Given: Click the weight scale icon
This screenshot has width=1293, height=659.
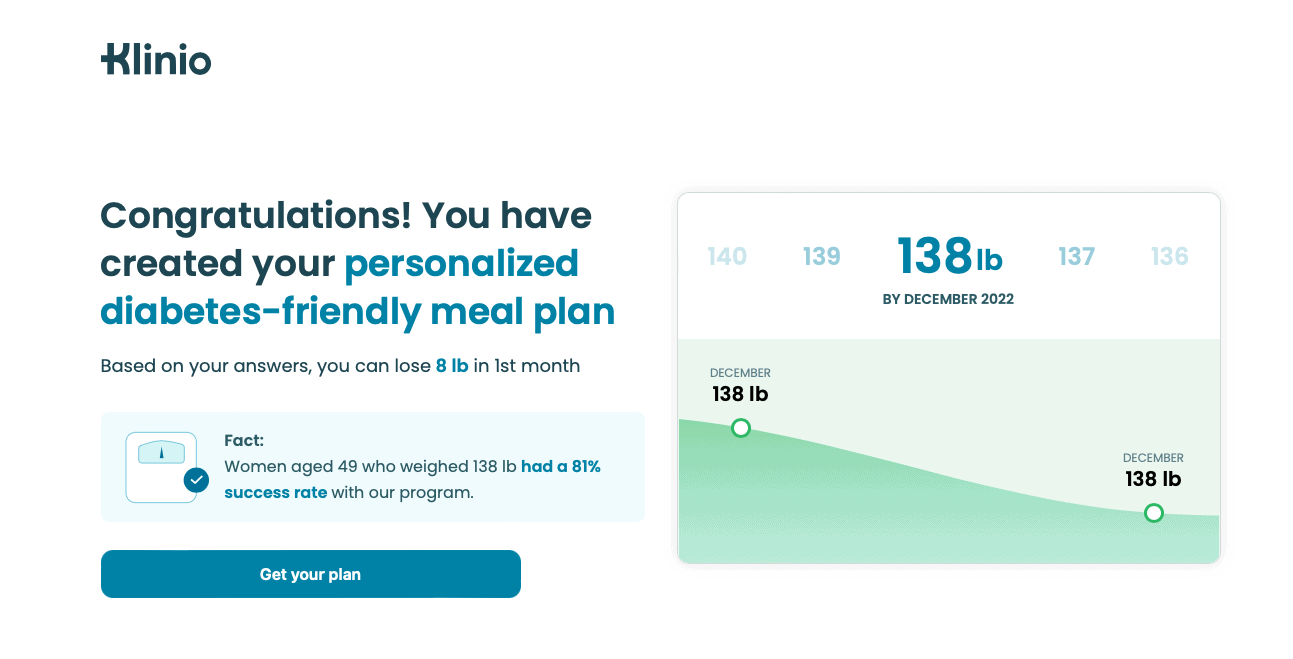Looking at the screenshot, I should pyautogui.click(x=161, y=467).
